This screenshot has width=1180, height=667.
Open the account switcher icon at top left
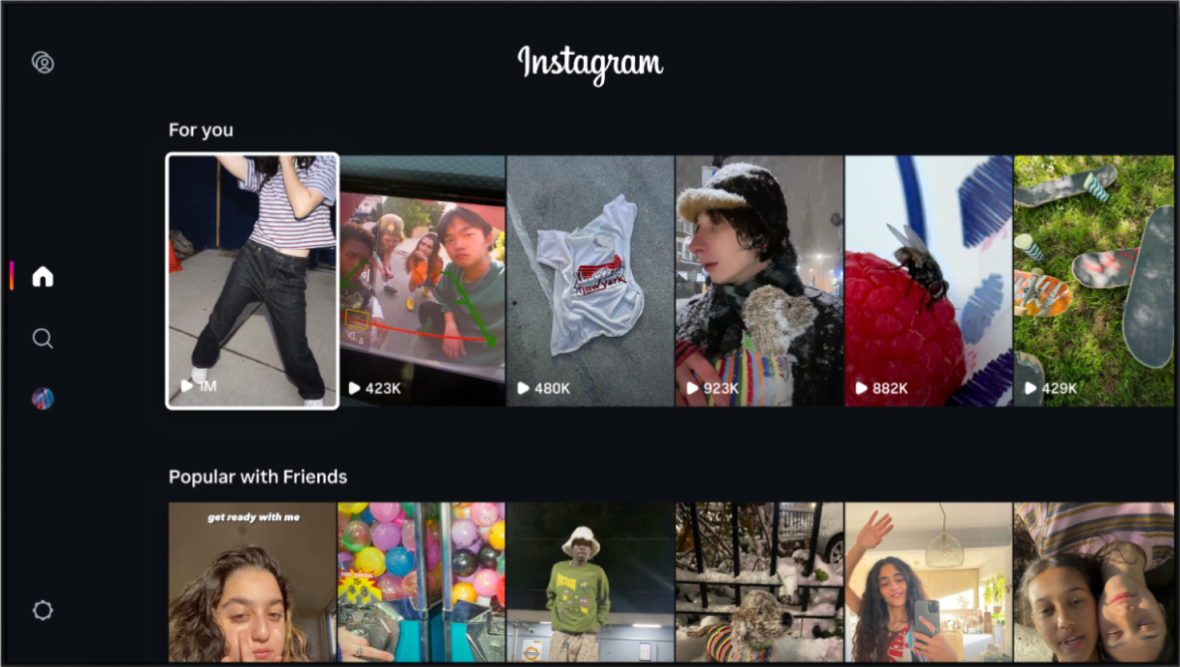pyautogui.click(x=43, y=62)
